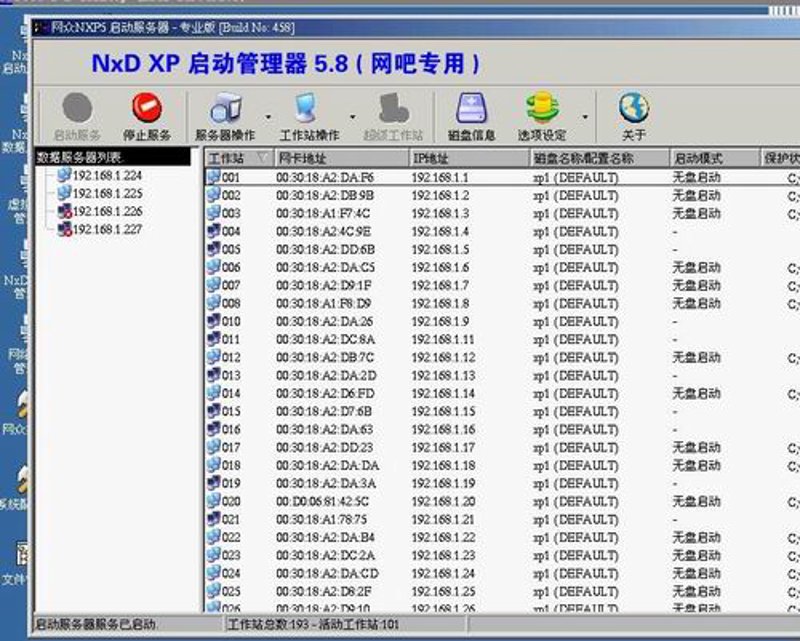Select workstation number 019
Viewport: 800px width, 641px height.
[231, 483]
